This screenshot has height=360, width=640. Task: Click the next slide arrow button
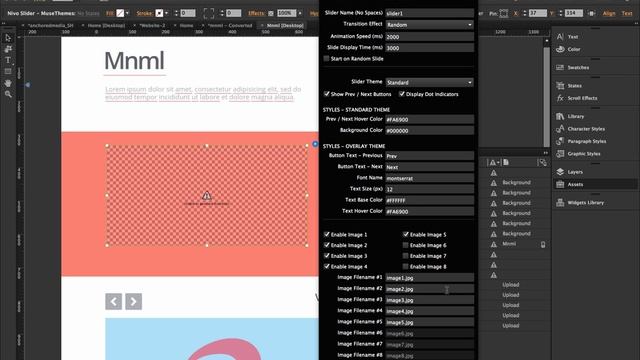133,302
